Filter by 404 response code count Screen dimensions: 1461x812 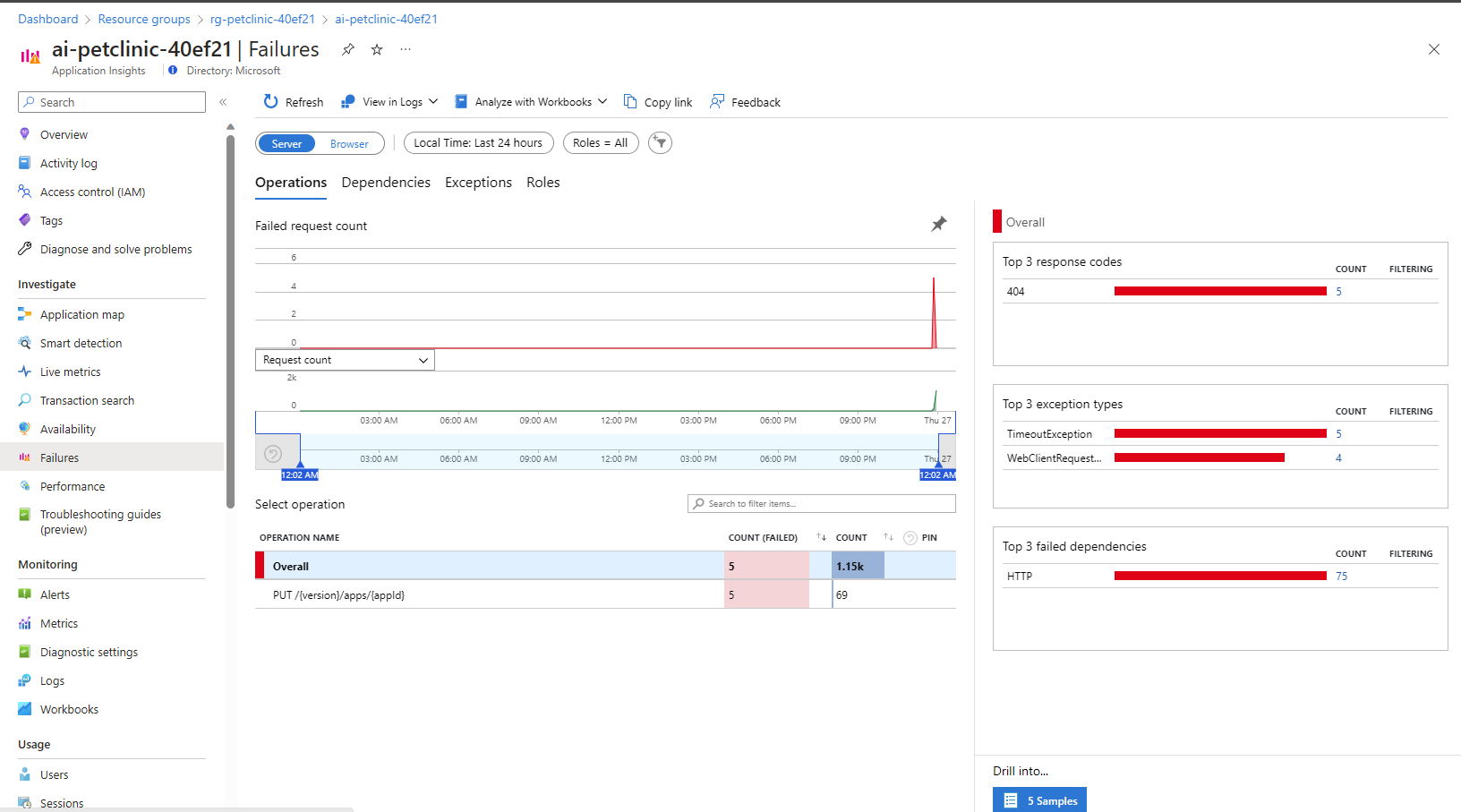tap(1338, 292)
